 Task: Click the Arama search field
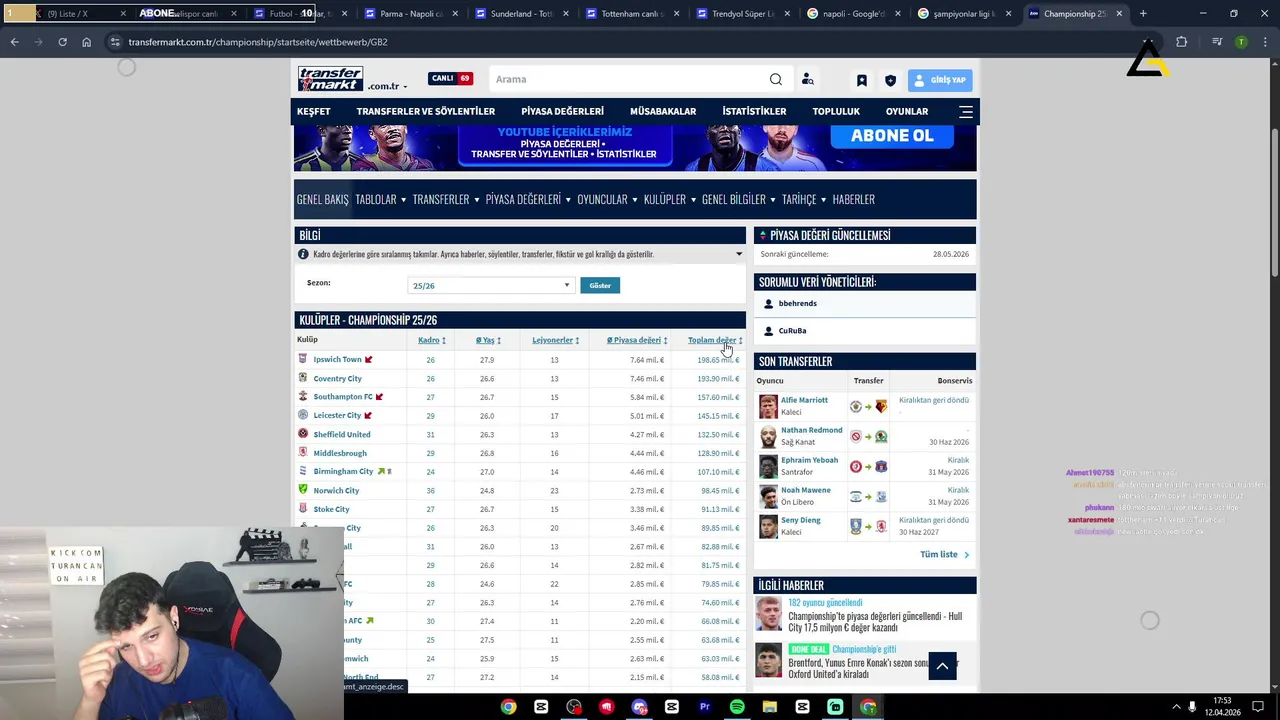(628, 79)
